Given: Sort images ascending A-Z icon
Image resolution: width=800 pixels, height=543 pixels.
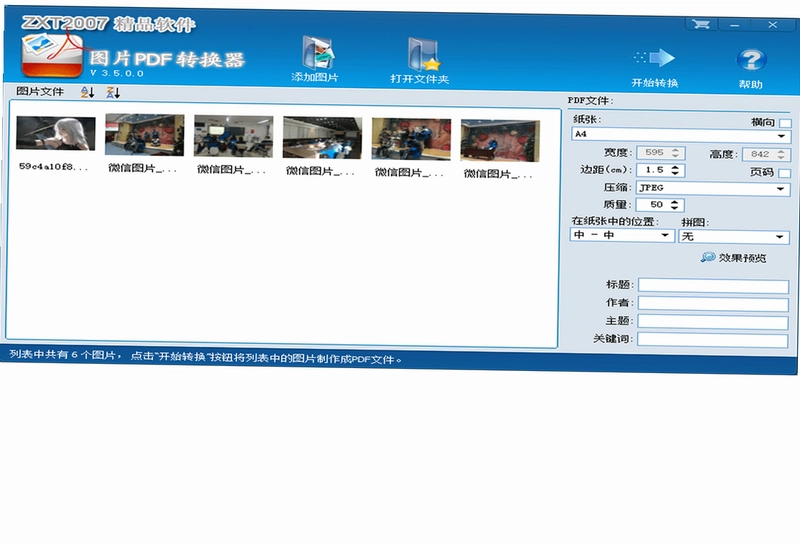Looking at the screenshot, I should pyautogui.click(x=88, y=92).
